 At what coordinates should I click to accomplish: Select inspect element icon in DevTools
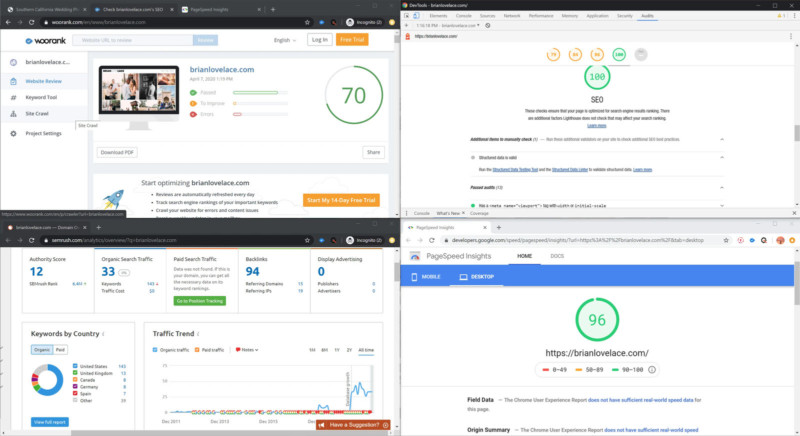coord(407,16)
